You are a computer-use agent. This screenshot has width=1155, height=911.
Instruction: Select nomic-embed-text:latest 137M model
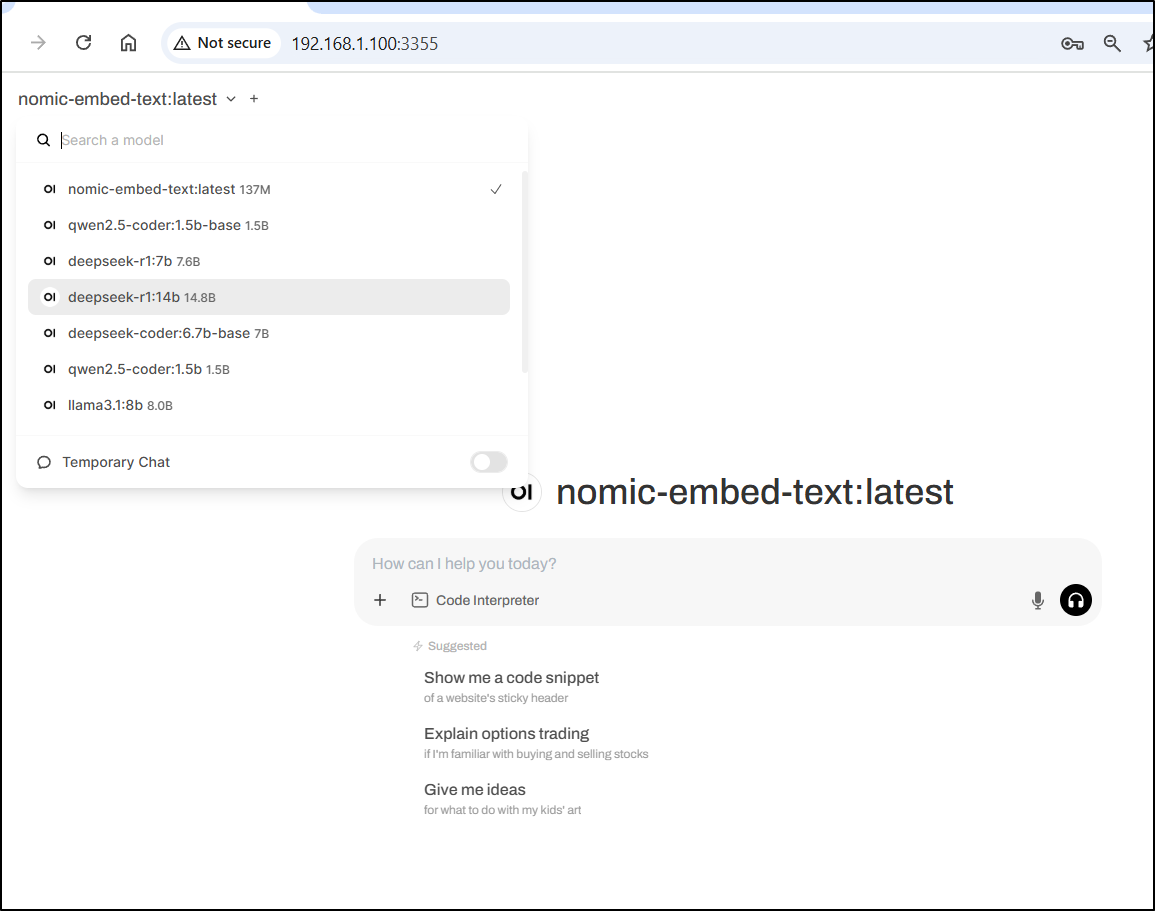click(x=269, y=189)
